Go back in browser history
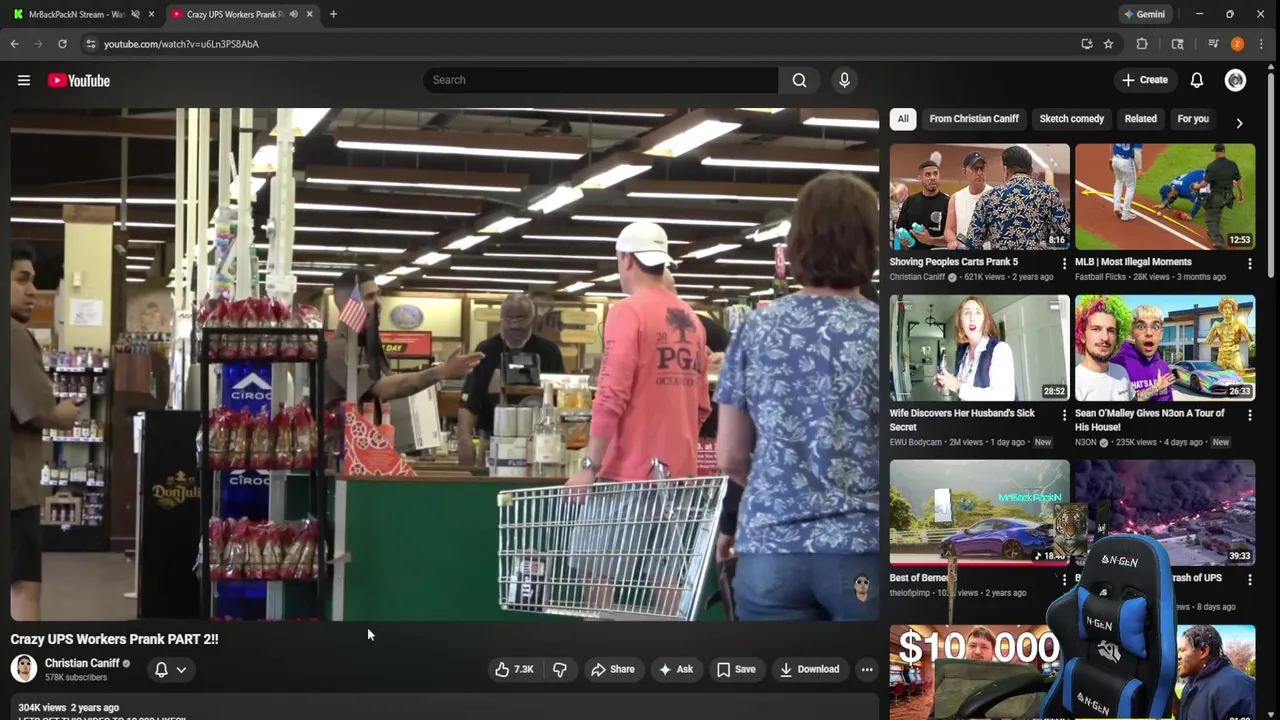This screenshot has width=1280, height=720. point(15,44)
